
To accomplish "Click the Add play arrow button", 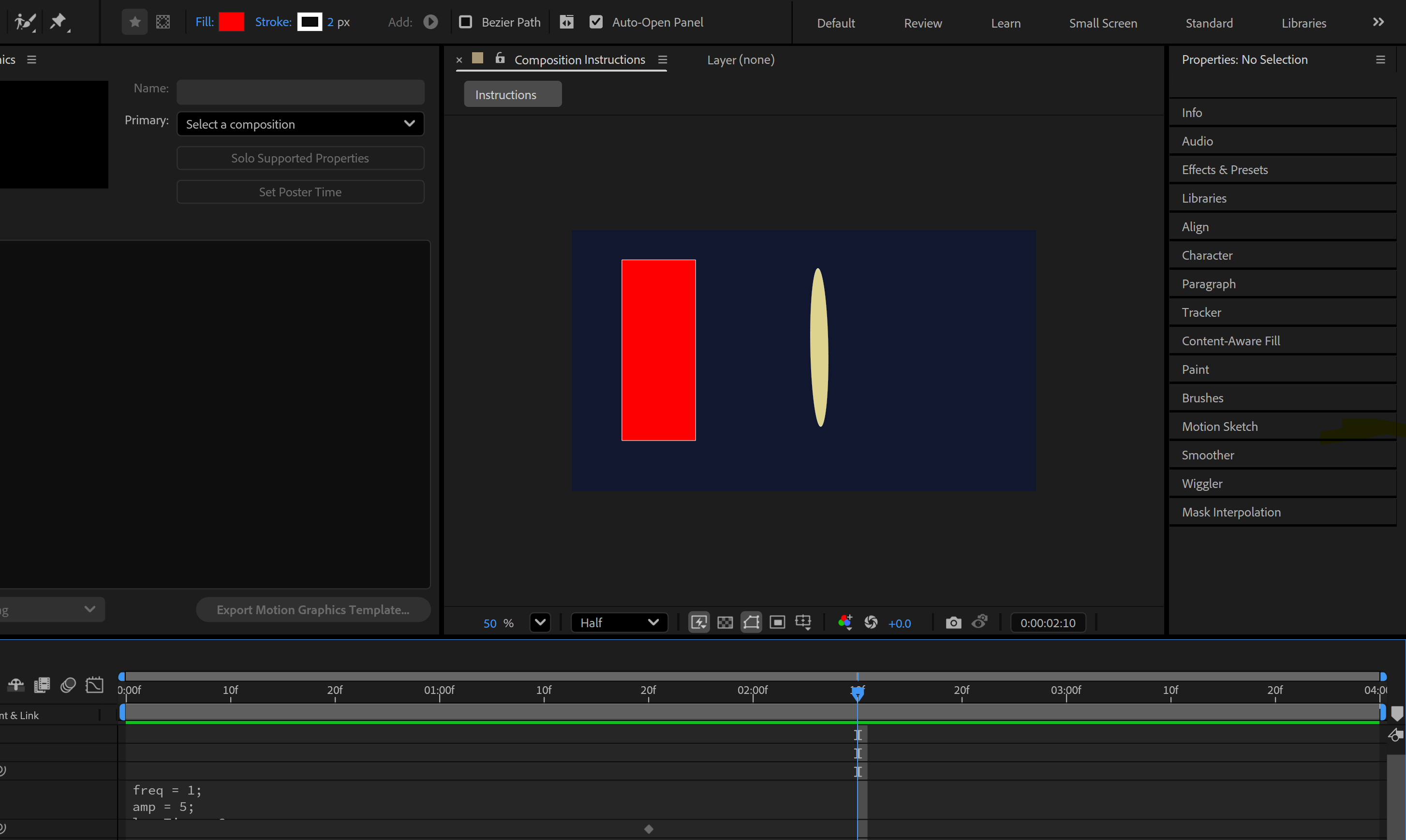I will pyautogui.click(x=431, y=22).
